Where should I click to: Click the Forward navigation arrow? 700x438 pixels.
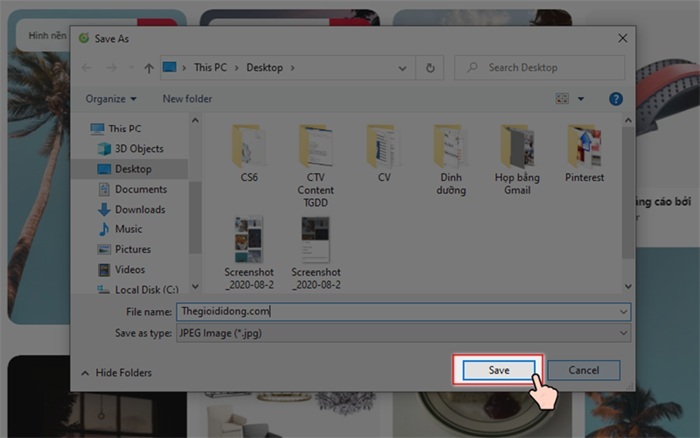[x=112, y=68]
